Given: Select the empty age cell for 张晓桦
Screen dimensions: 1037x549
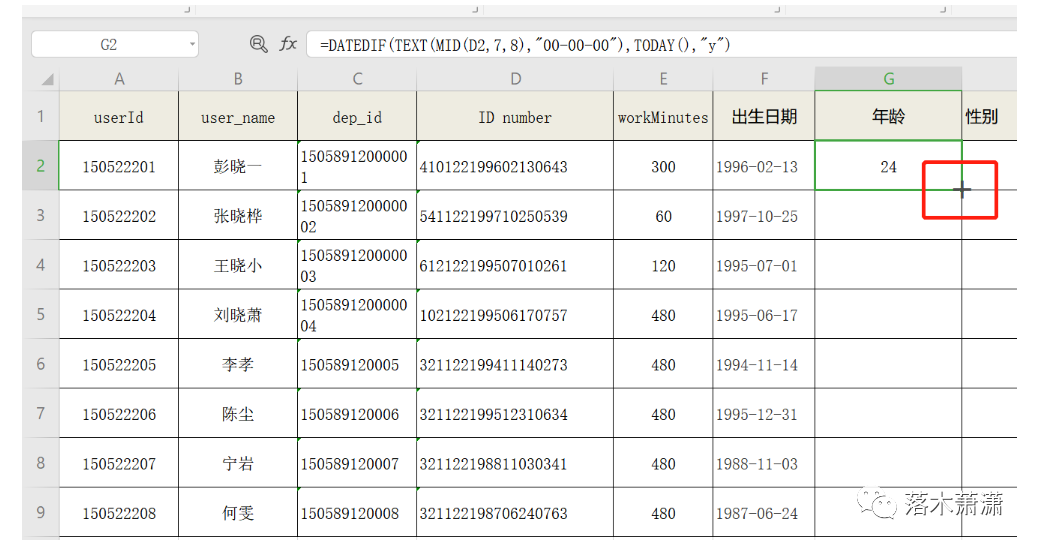Looking at the screenshot, I should click(x=888, y=216).
